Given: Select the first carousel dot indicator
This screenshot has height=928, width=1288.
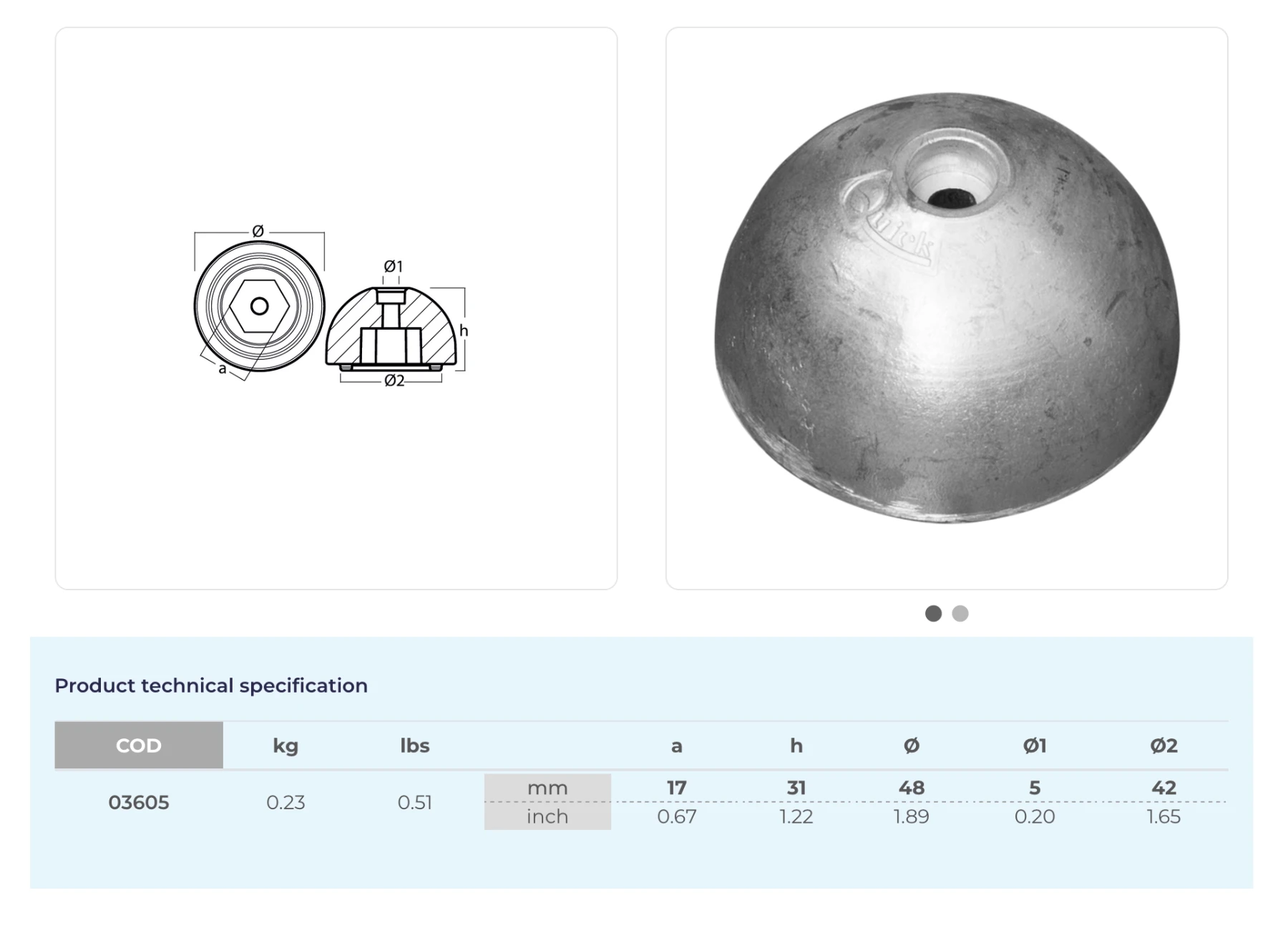Looking at the screenshot, I should (932, 613).
